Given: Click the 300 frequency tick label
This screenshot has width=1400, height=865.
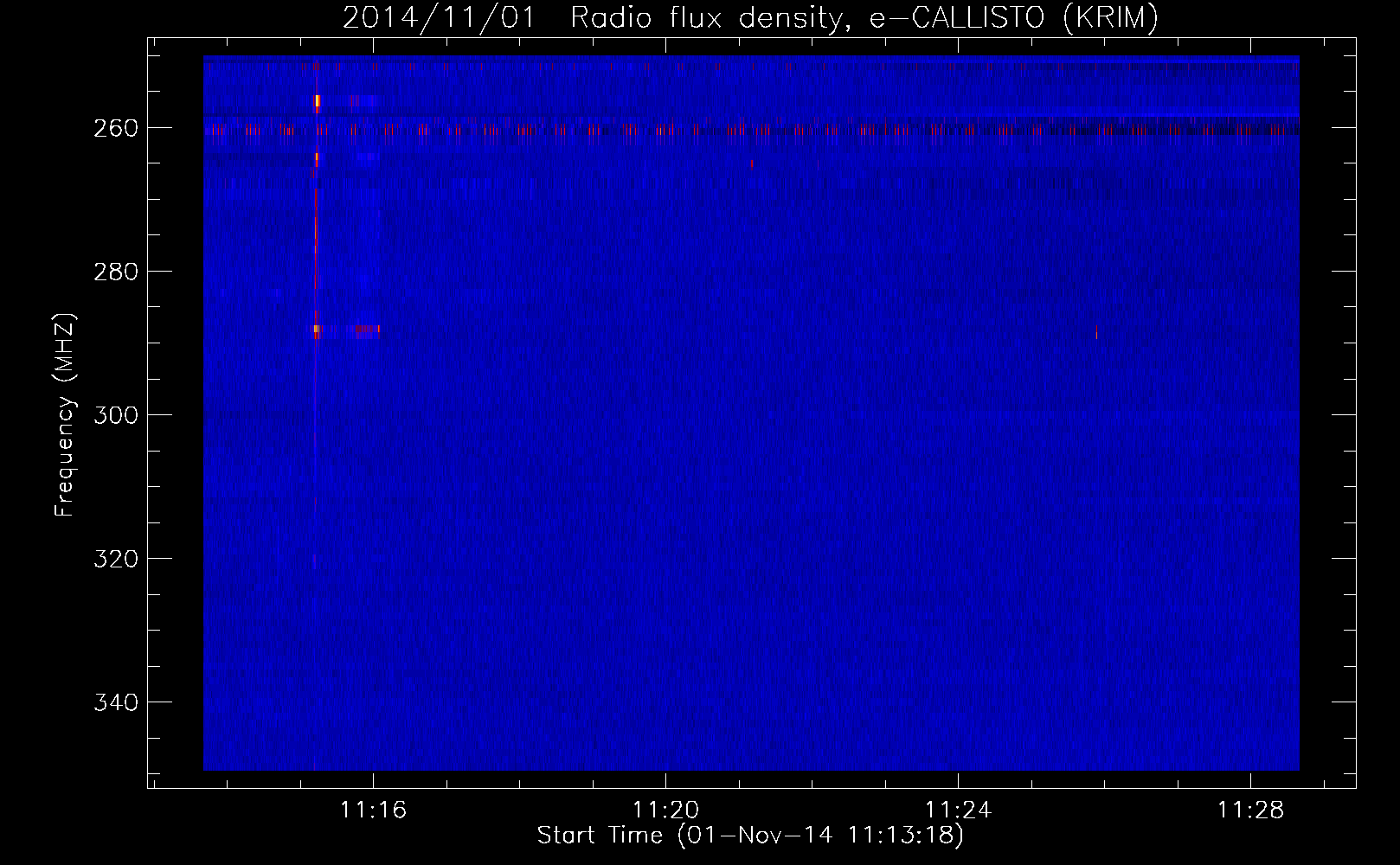Looking at the screenshot, I should coord(116,415).
